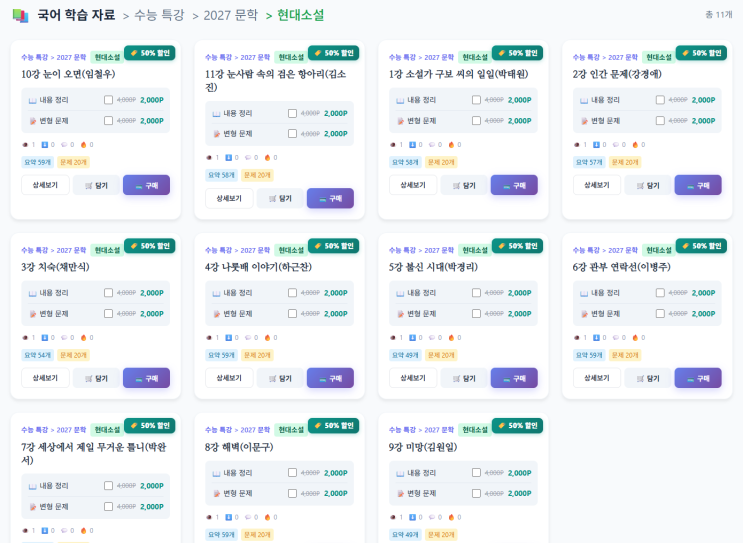Click the download count icon on 11강 눈사람 card

227,157
